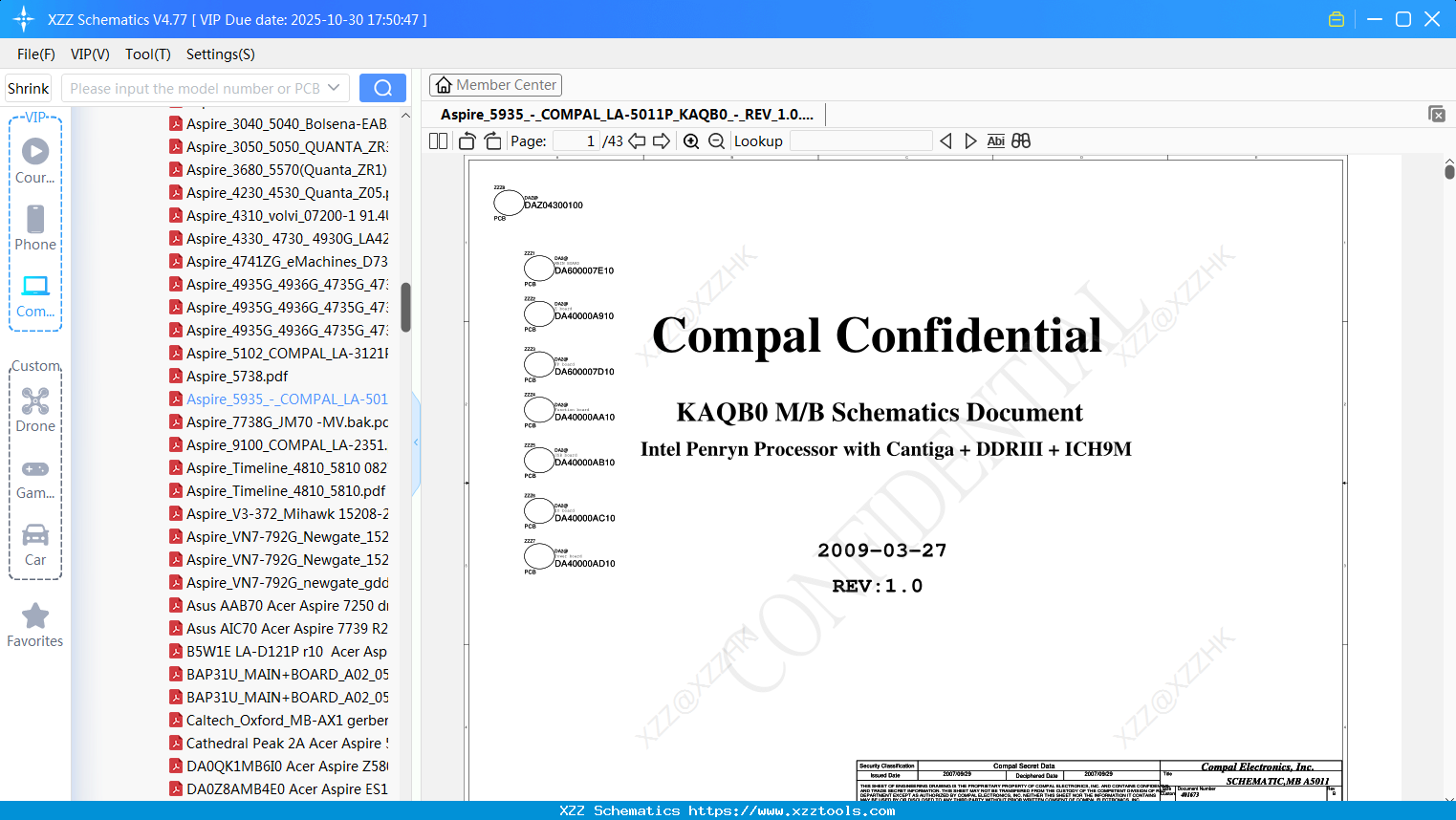Go to the next page arrow
The width and height of the screenshot is (1456, 820).
click(662, 140)
